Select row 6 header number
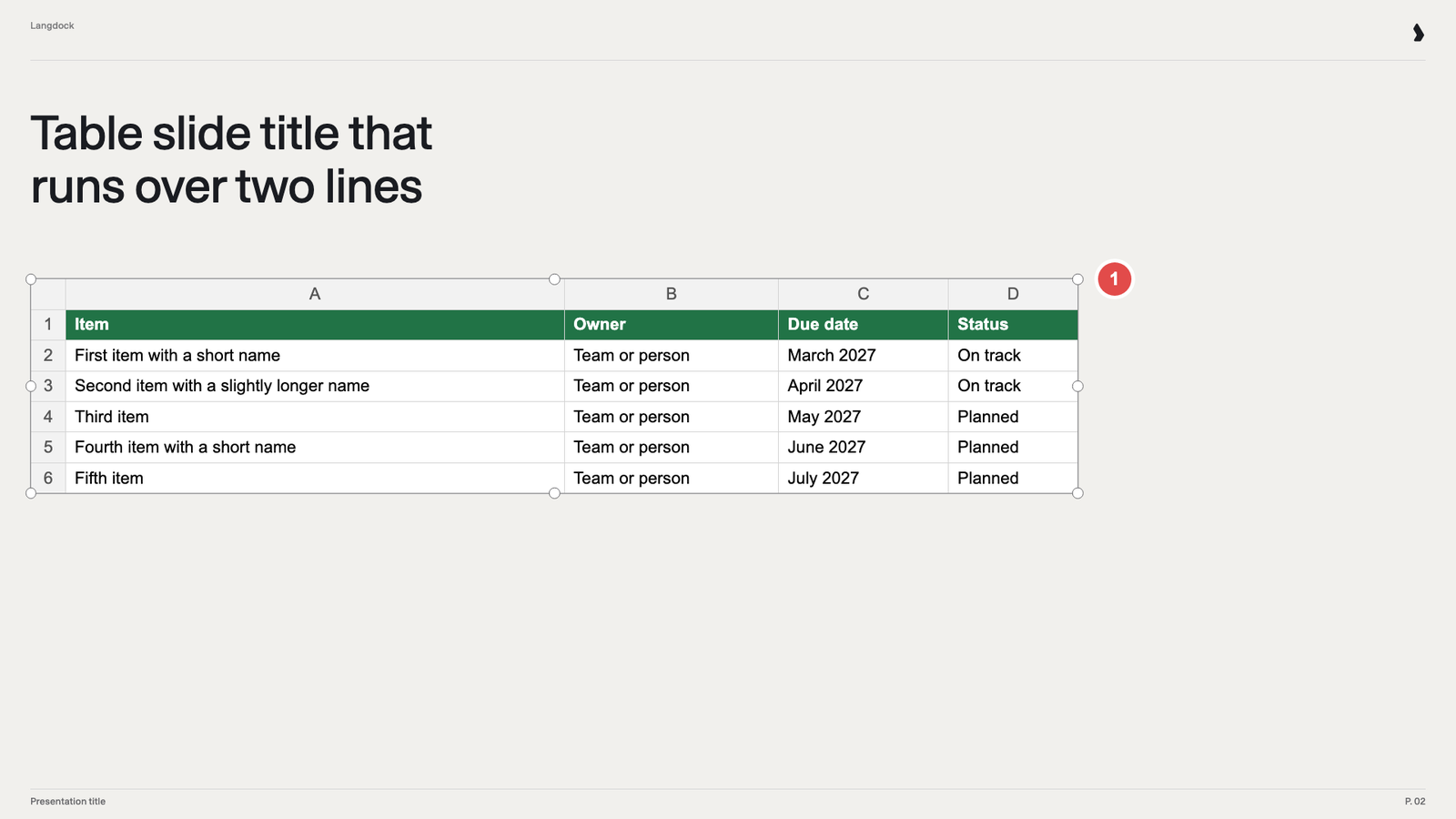Image resolution: width=1456 pixels, height=819 pixels. pos(48,479)
